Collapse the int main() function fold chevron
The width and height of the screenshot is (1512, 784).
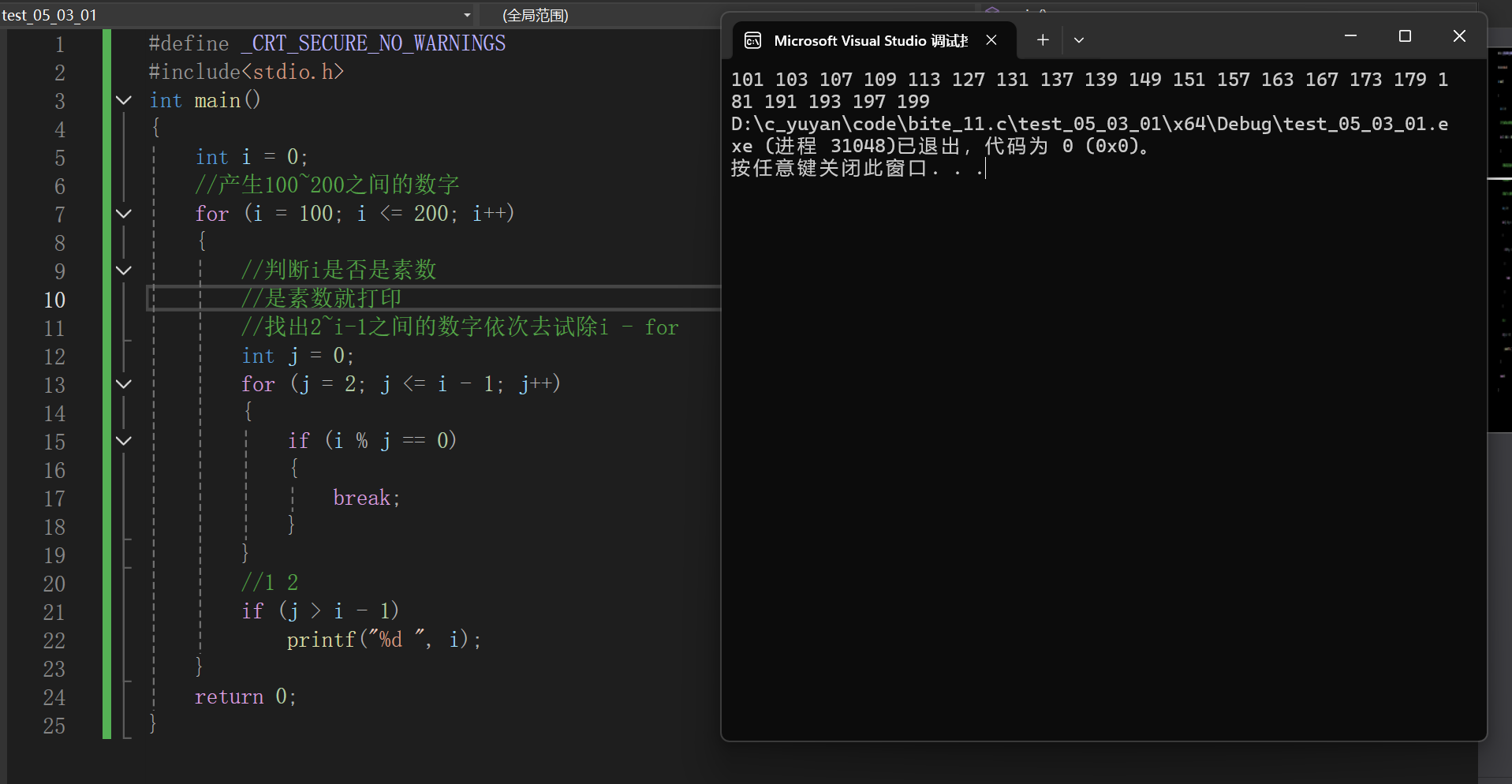tap(124, 100)
